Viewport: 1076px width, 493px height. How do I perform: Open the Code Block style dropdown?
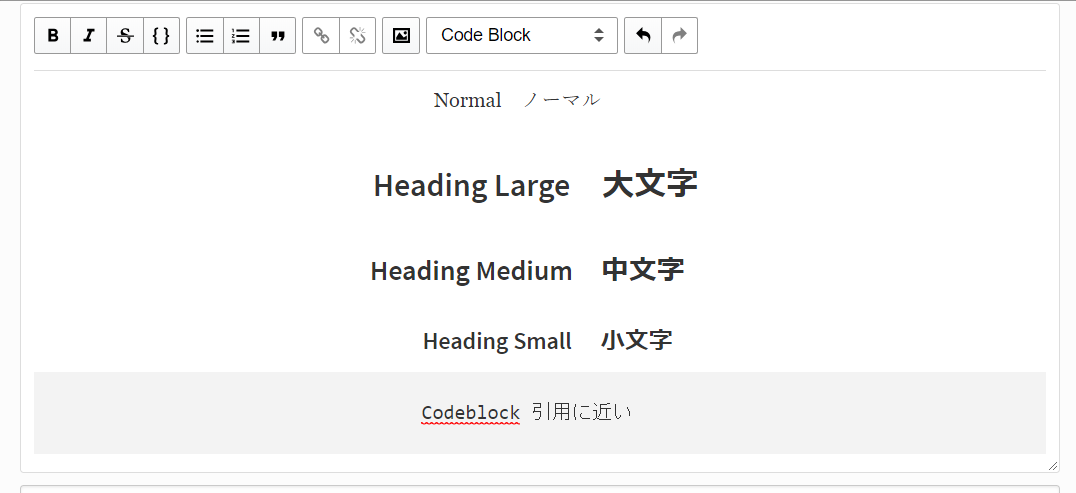[x=522, y=36]
